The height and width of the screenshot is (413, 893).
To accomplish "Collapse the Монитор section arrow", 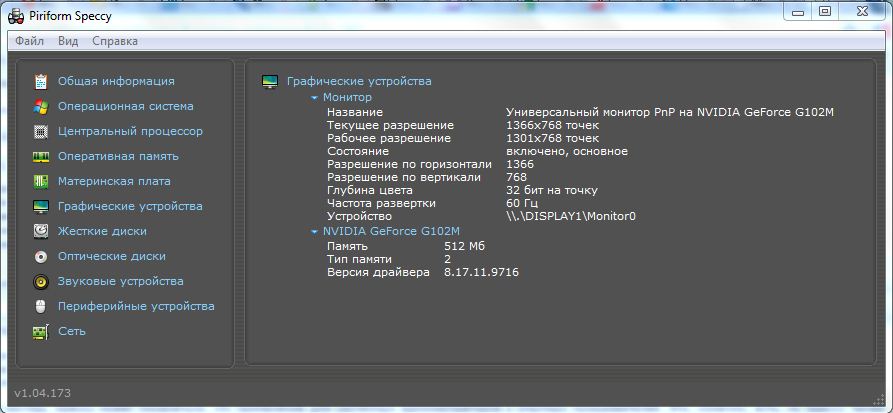I will coord(314,98).
